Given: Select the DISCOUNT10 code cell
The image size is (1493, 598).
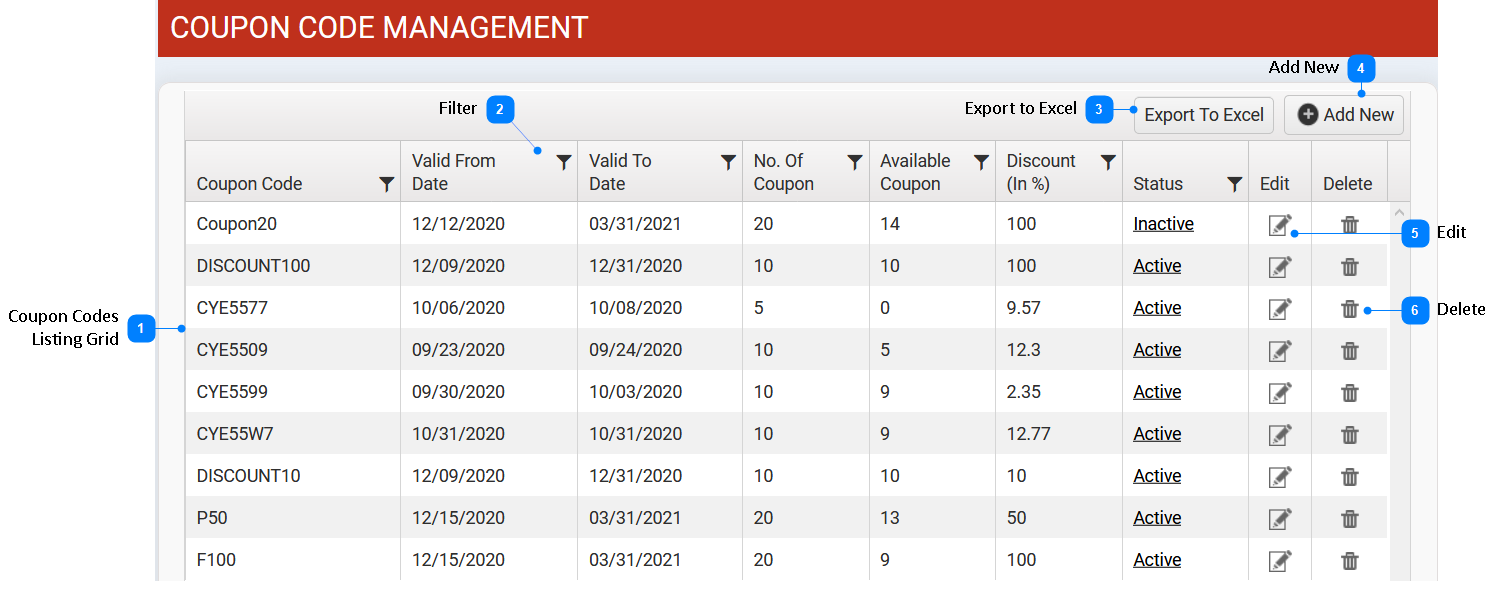Looking at the screenshot, I should point(293,476).
